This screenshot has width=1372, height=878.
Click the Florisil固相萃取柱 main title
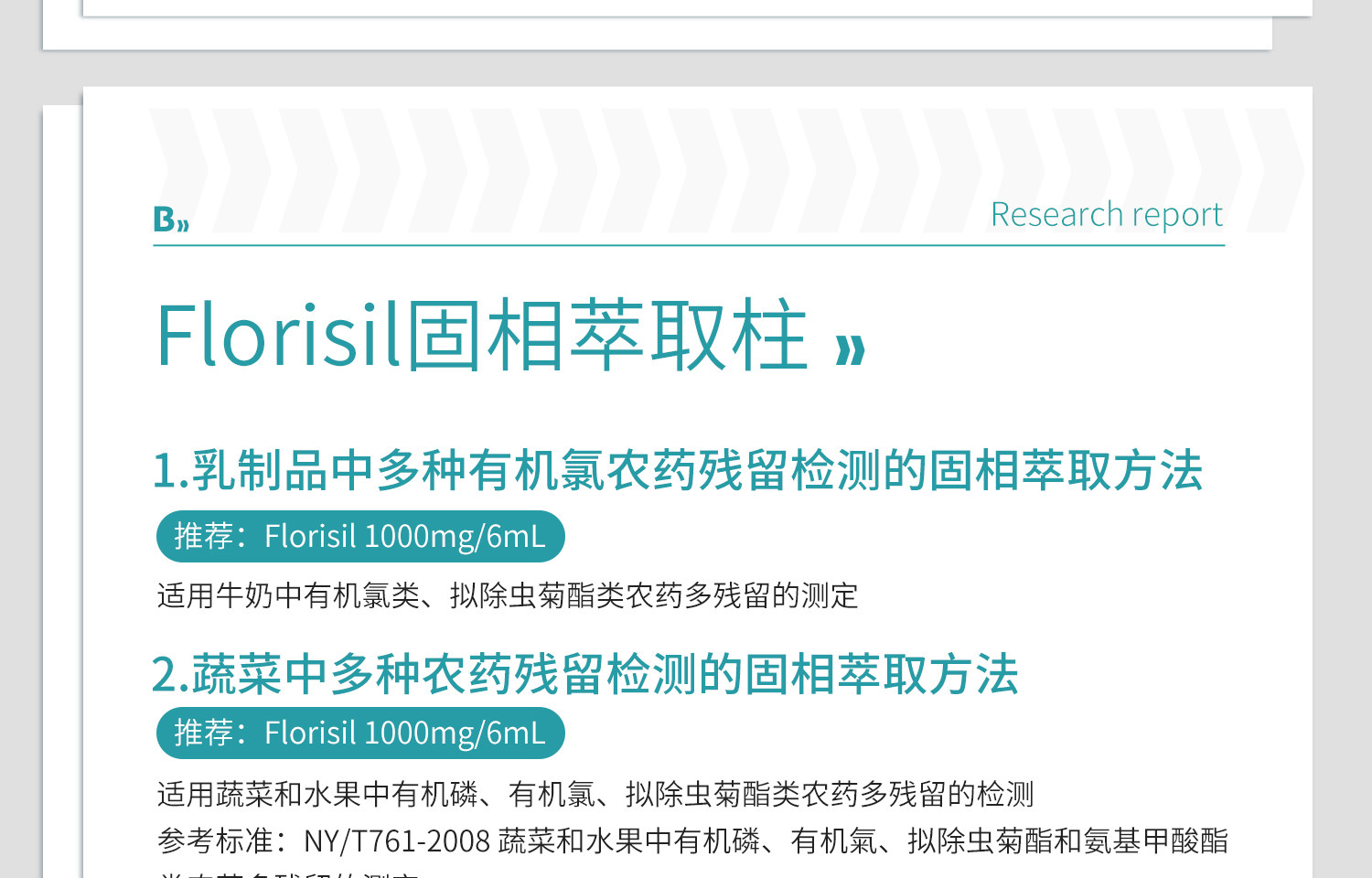(x=482, y=336)
